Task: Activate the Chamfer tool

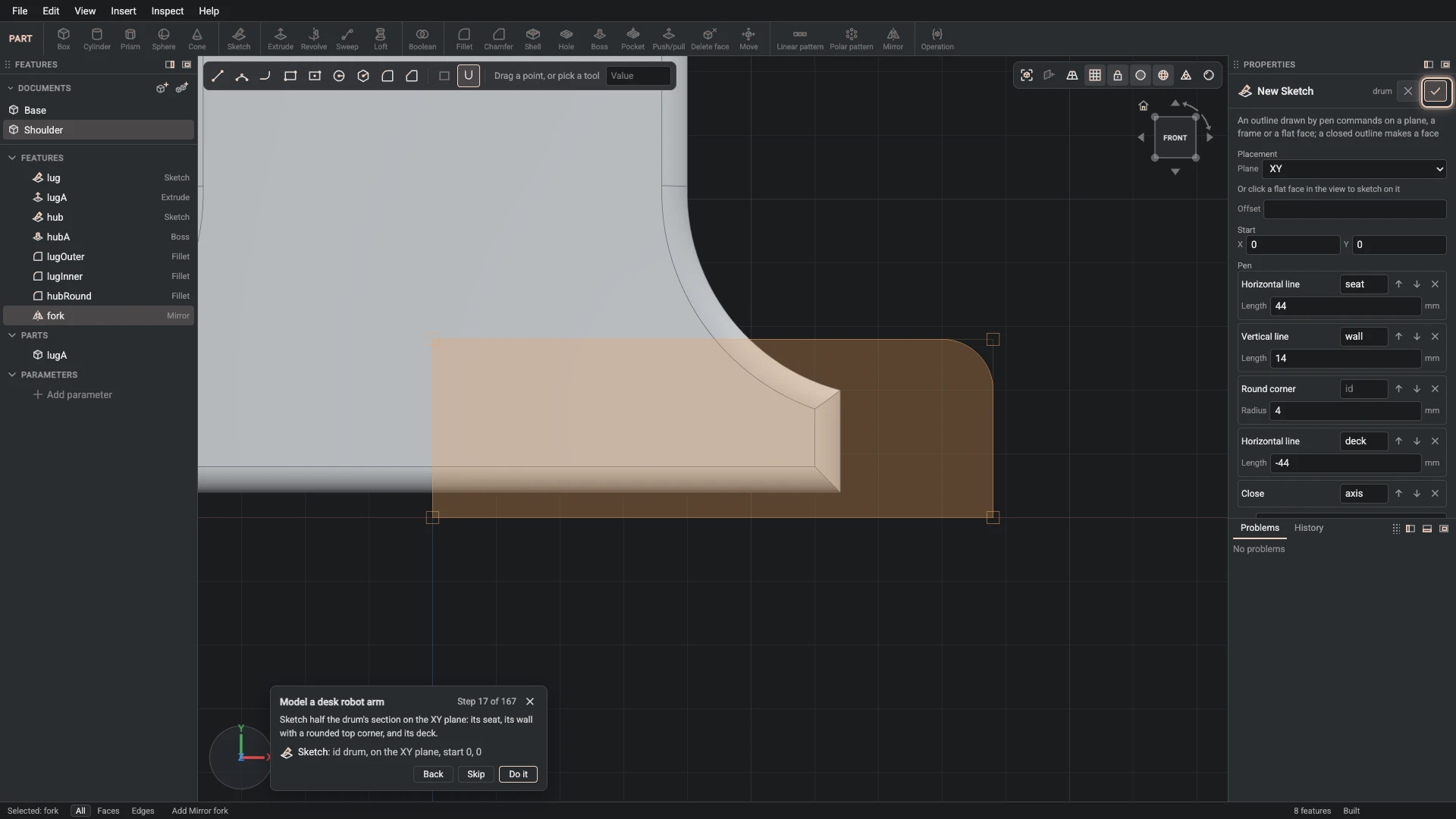Action: pos(498,39)
